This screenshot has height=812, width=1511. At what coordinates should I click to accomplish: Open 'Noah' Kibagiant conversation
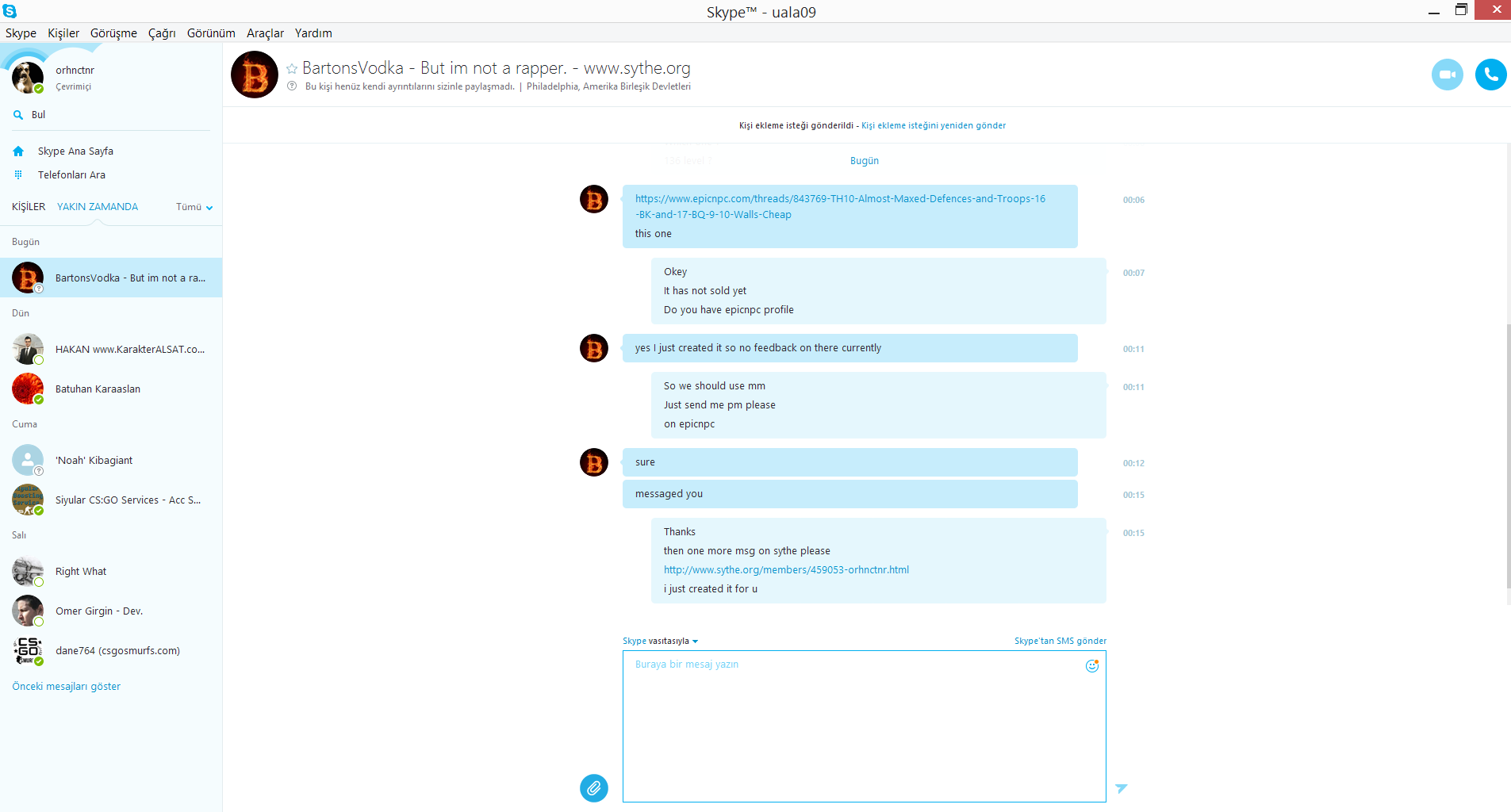pos(111,460)
